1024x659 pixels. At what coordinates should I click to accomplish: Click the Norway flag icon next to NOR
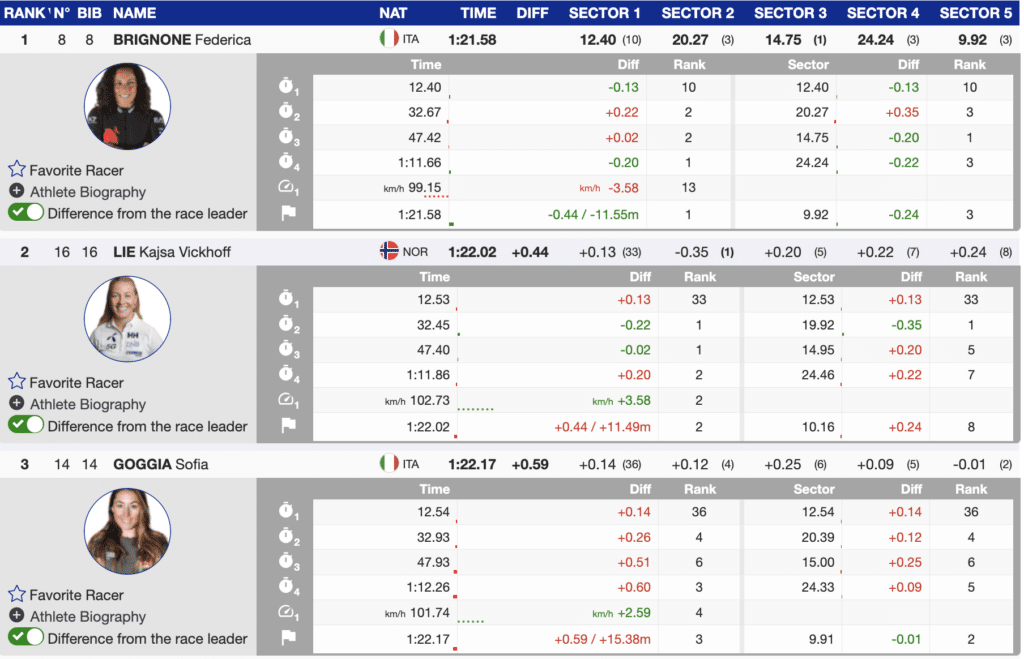click(x=389, y=252)
